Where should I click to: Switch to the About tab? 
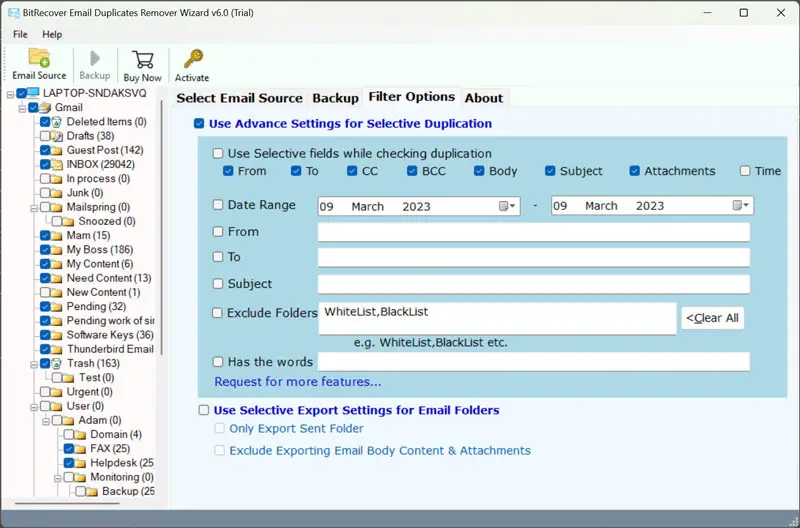[x=484, y=98]
